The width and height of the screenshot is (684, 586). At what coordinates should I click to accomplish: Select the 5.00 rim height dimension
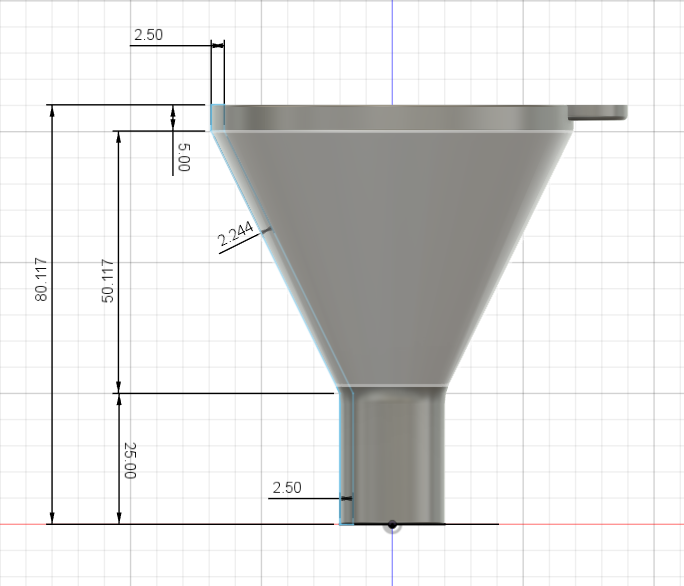[184, 158]
